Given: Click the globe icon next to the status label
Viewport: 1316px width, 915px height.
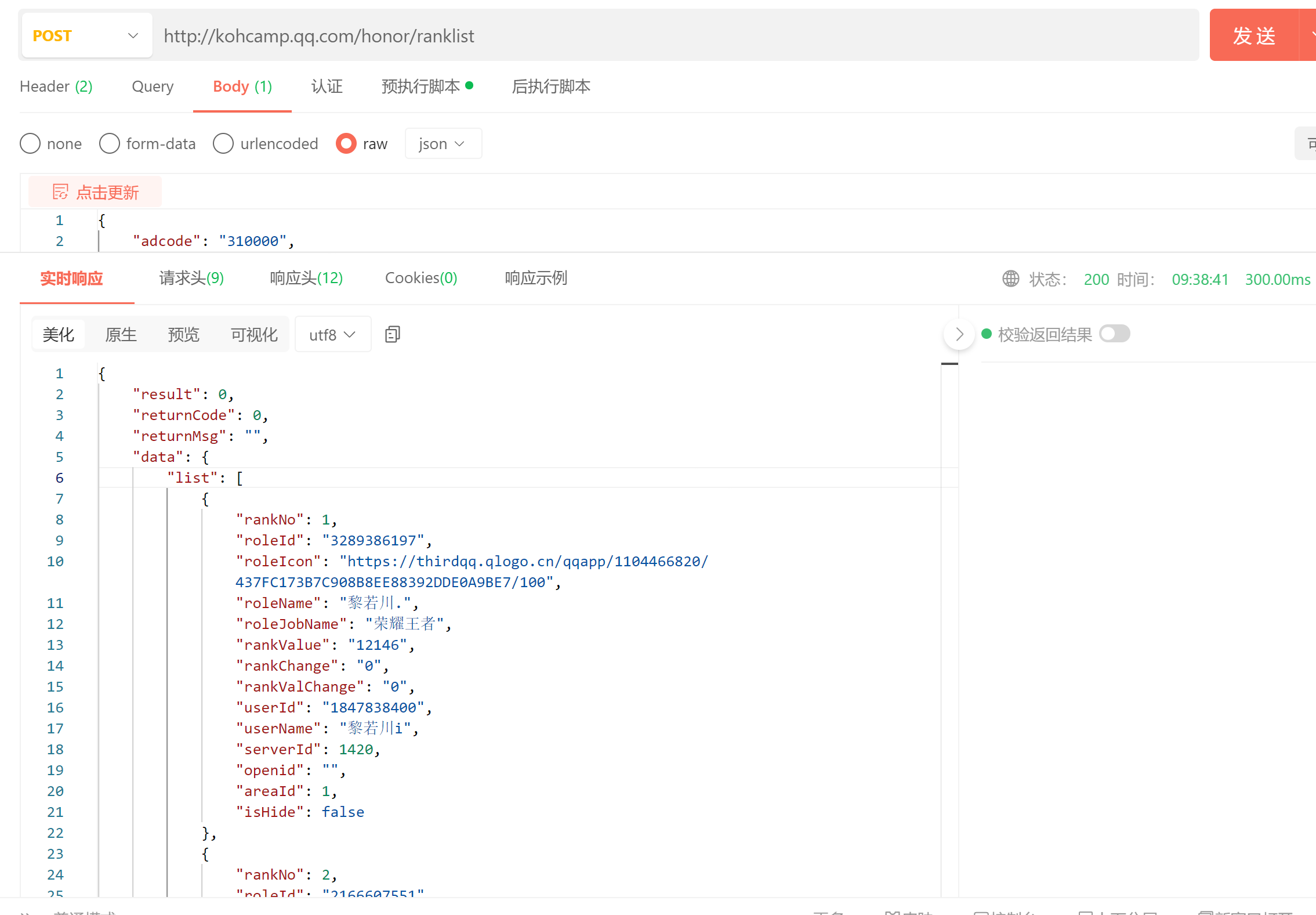Looking at the screenshot, I should click(1010, 279).
